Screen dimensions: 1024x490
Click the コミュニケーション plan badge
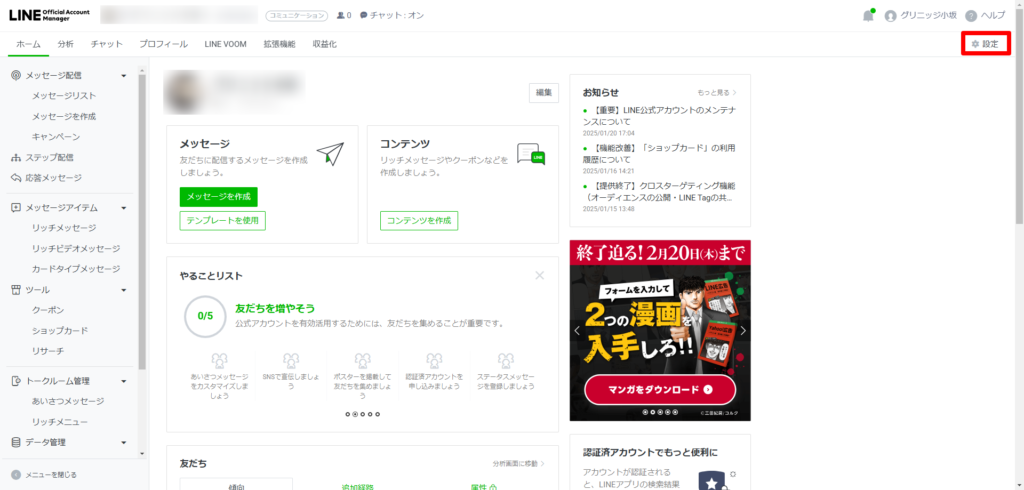click(x=296, y=16)
